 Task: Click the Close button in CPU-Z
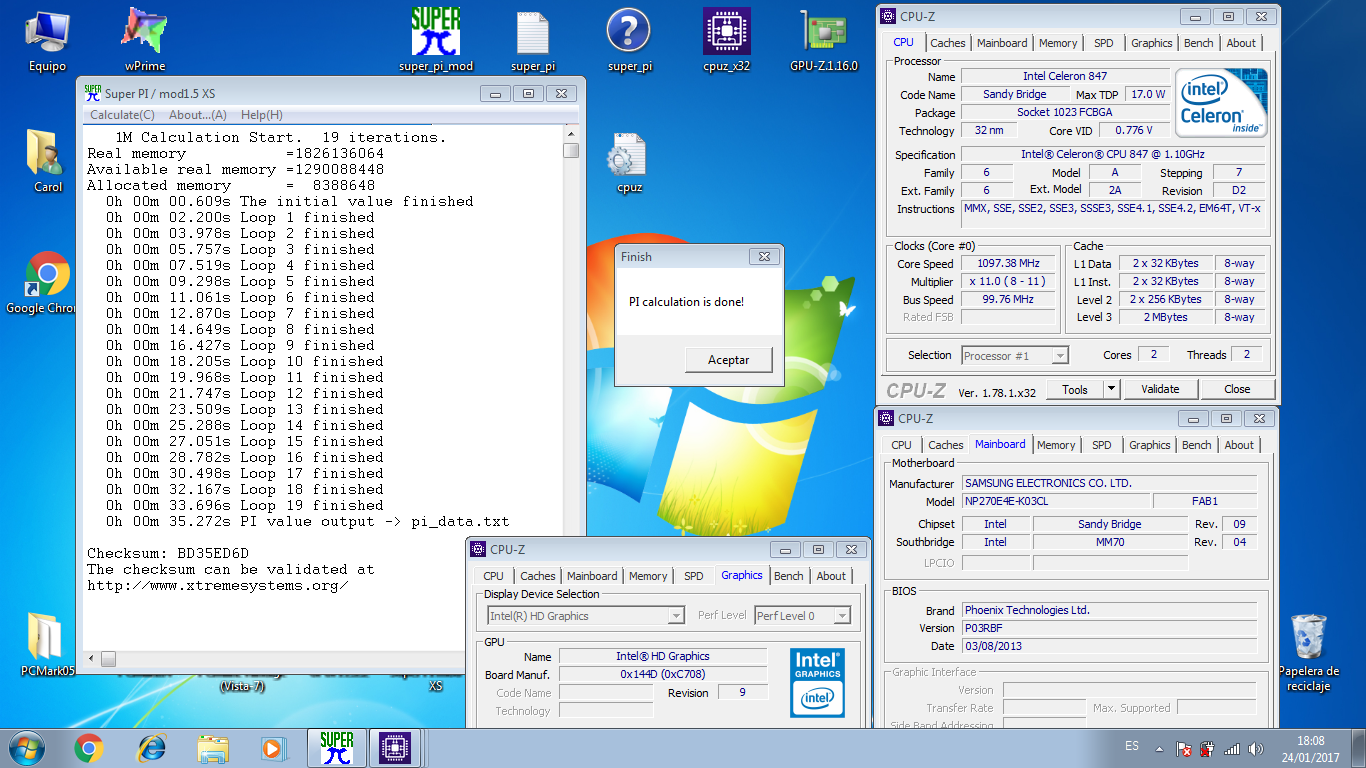1237,389
